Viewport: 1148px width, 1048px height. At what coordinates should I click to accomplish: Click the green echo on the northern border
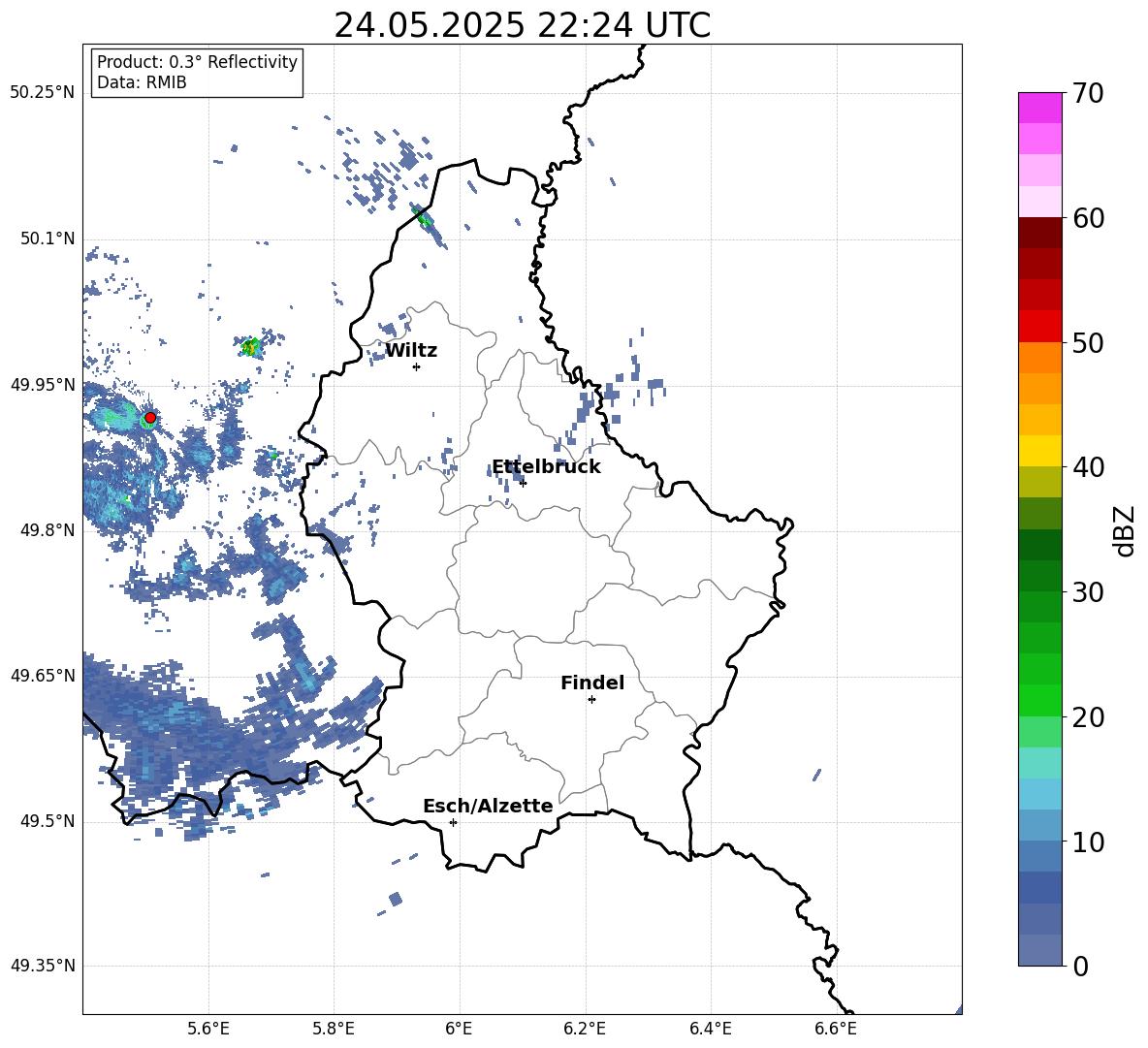424,217
